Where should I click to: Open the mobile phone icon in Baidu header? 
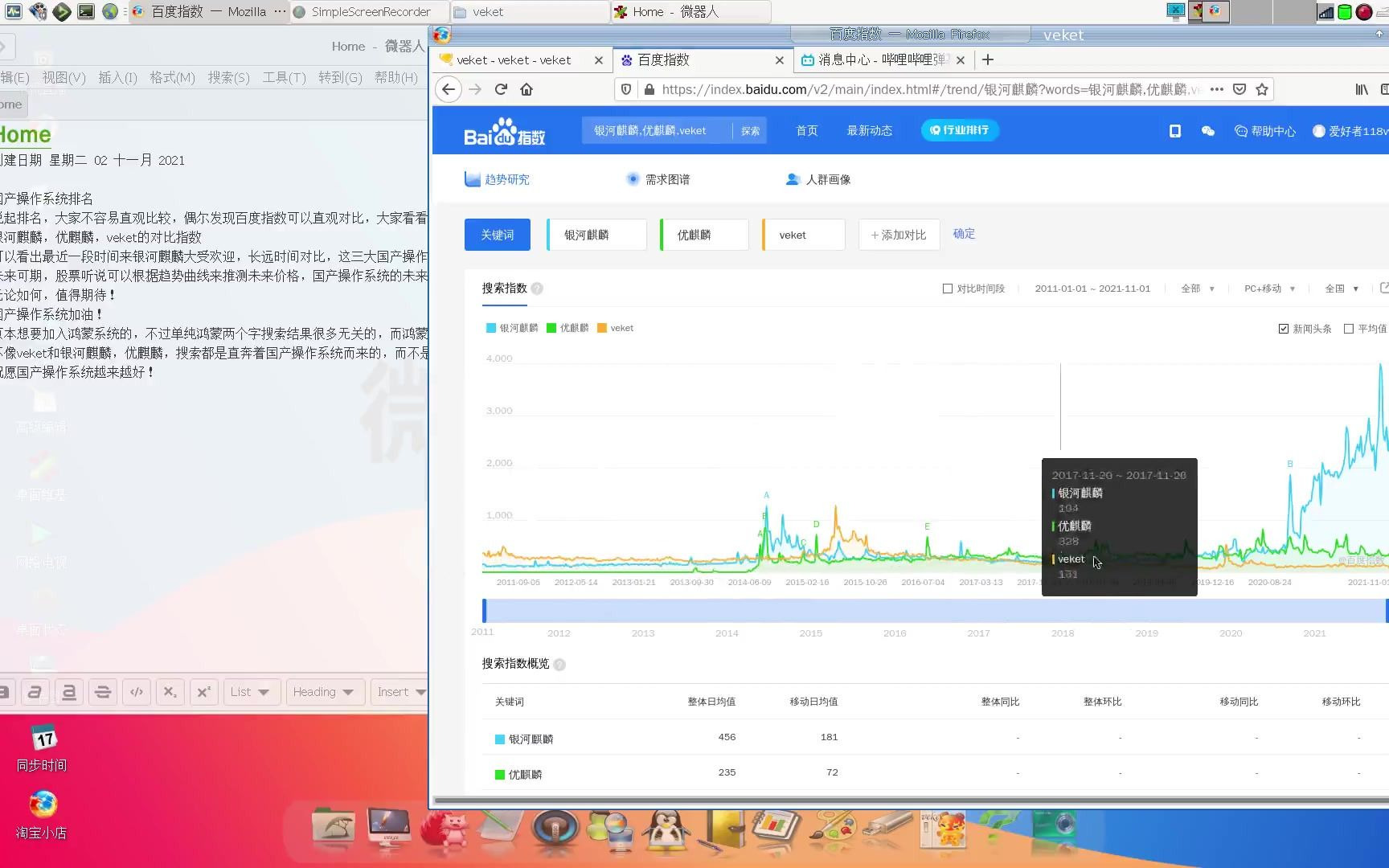[1174, 131]
